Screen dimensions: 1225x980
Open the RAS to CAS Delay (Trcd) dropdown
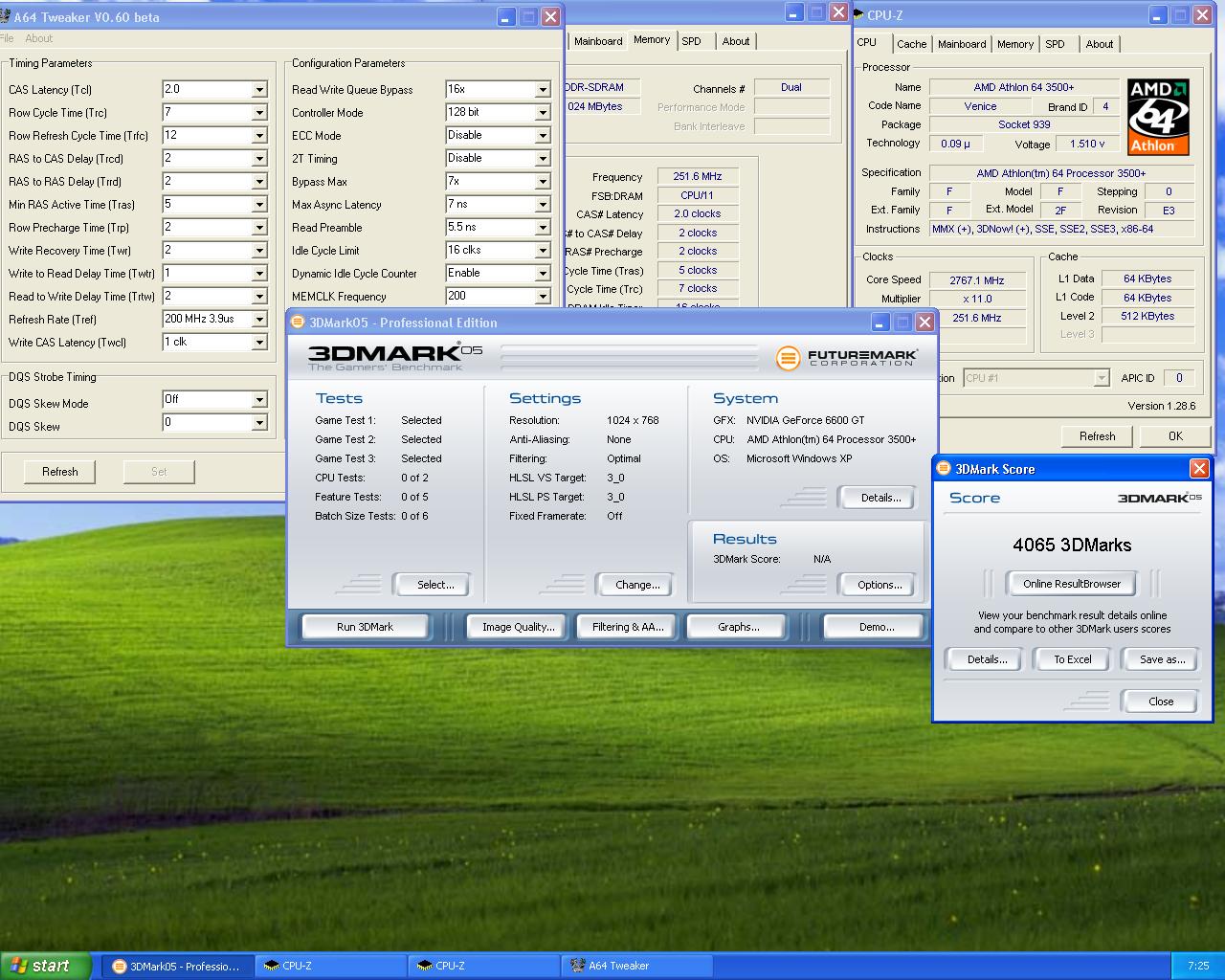[259, 158]
